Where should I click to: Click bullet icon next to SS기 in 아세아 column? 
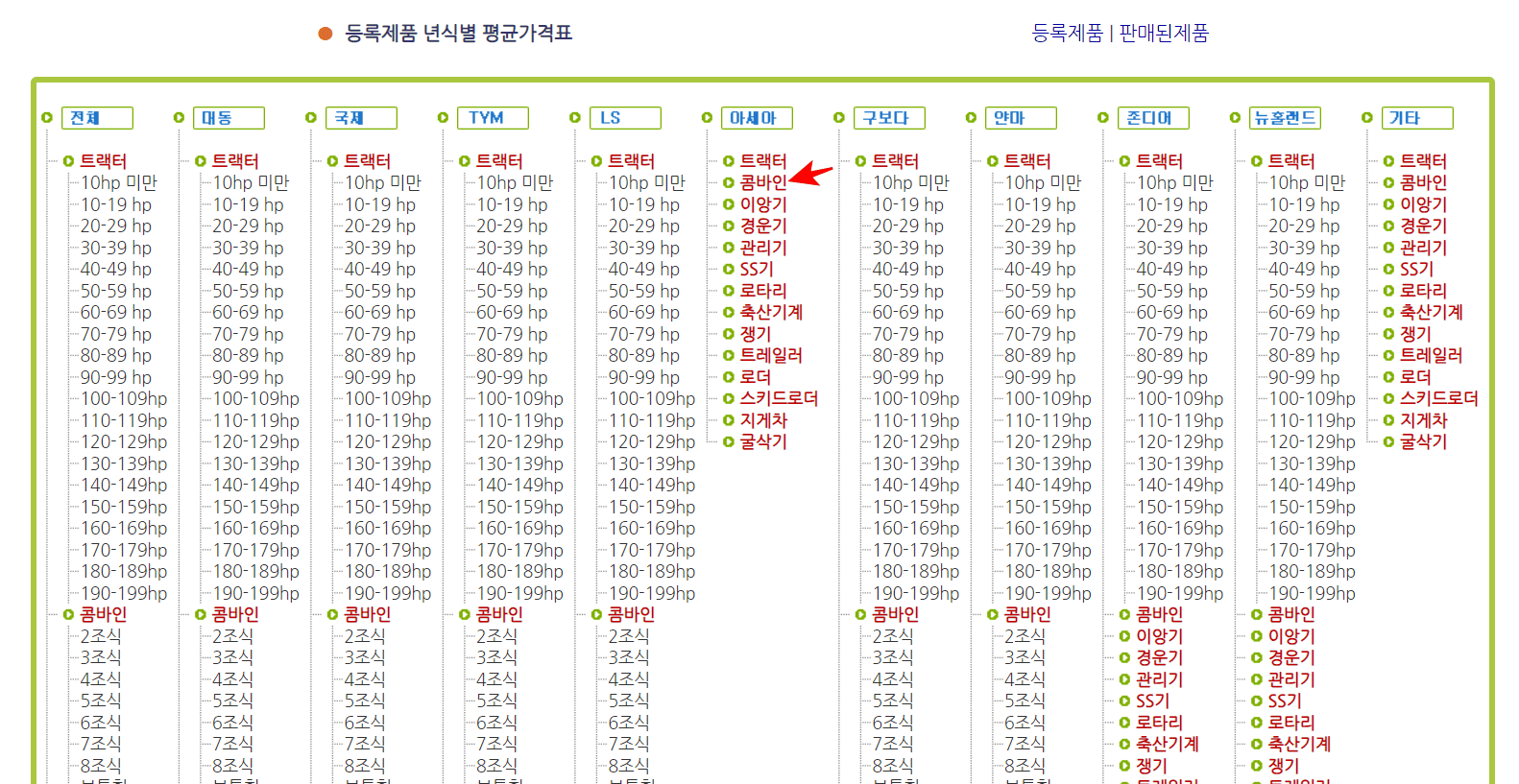pos(728,269)
